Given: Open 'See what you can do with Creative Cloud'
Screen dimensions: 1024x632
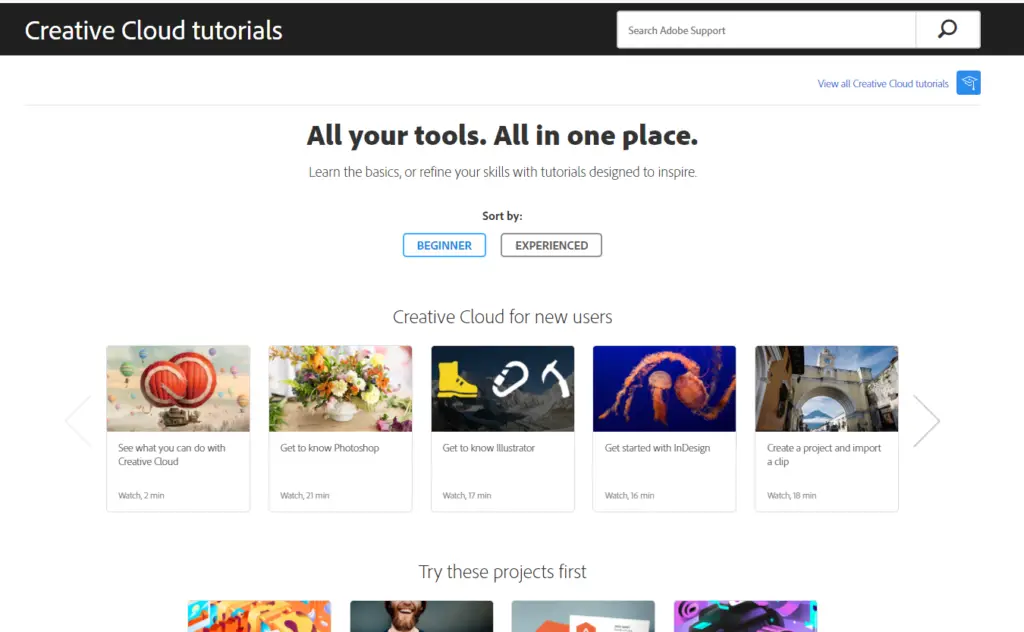Looking at the screenshot, I should click(172, 454).
